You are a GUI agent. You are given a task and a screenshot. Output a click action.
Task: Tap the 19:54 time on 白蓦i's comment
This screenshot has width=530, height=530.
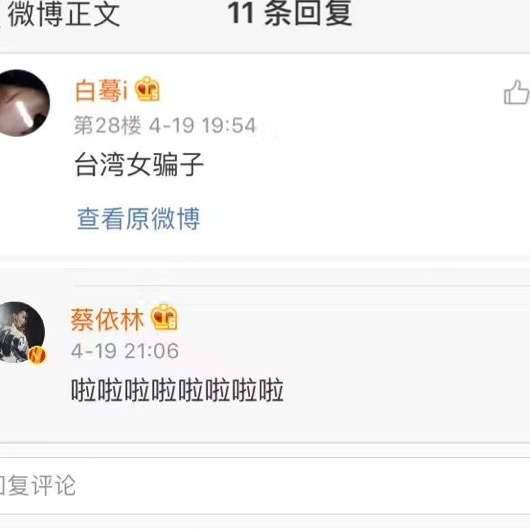click(229, 125)
